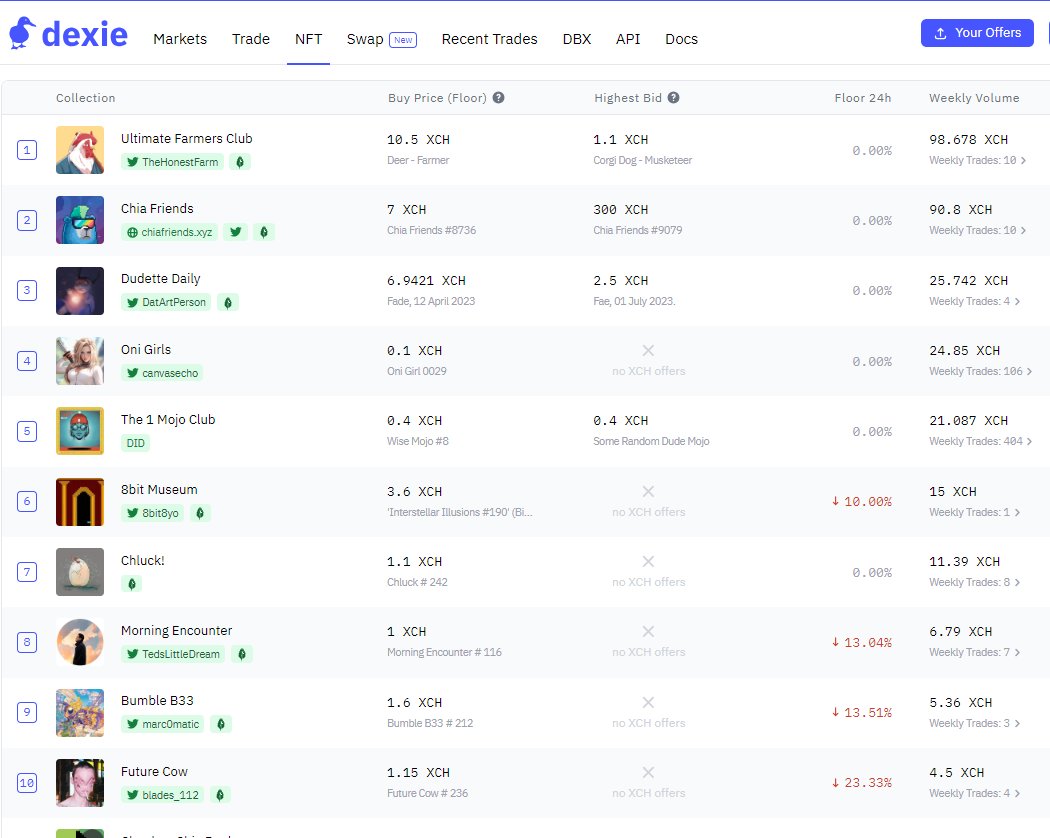Screen dimensions: 1050x838
Task: Open the 8bit8yo Twitter badge
Action: point(153,513)
